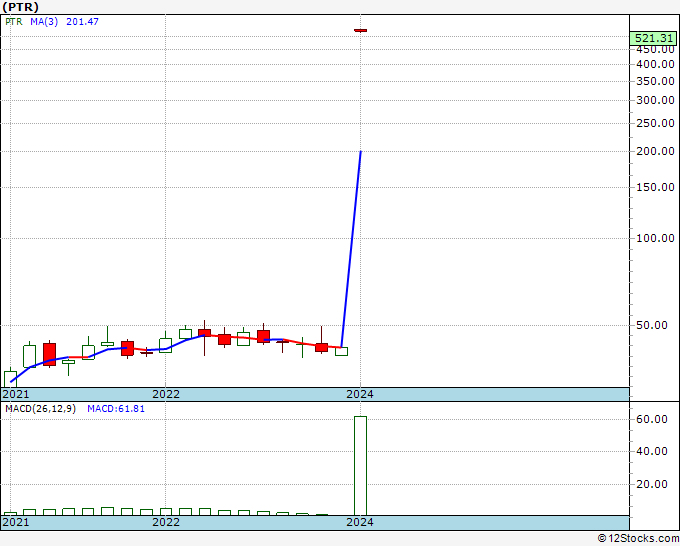Click the 521.31 current price tag
The image size is (680, 546).
click(654, 38)
